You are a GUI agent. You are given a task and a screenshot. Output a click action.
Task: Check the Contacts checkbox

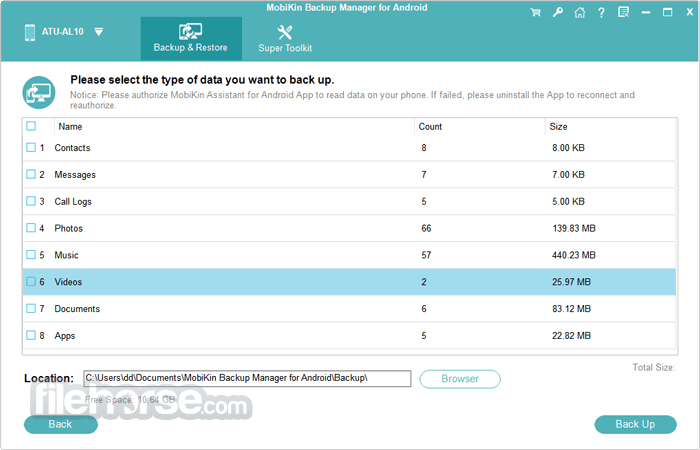coord(31,147)
